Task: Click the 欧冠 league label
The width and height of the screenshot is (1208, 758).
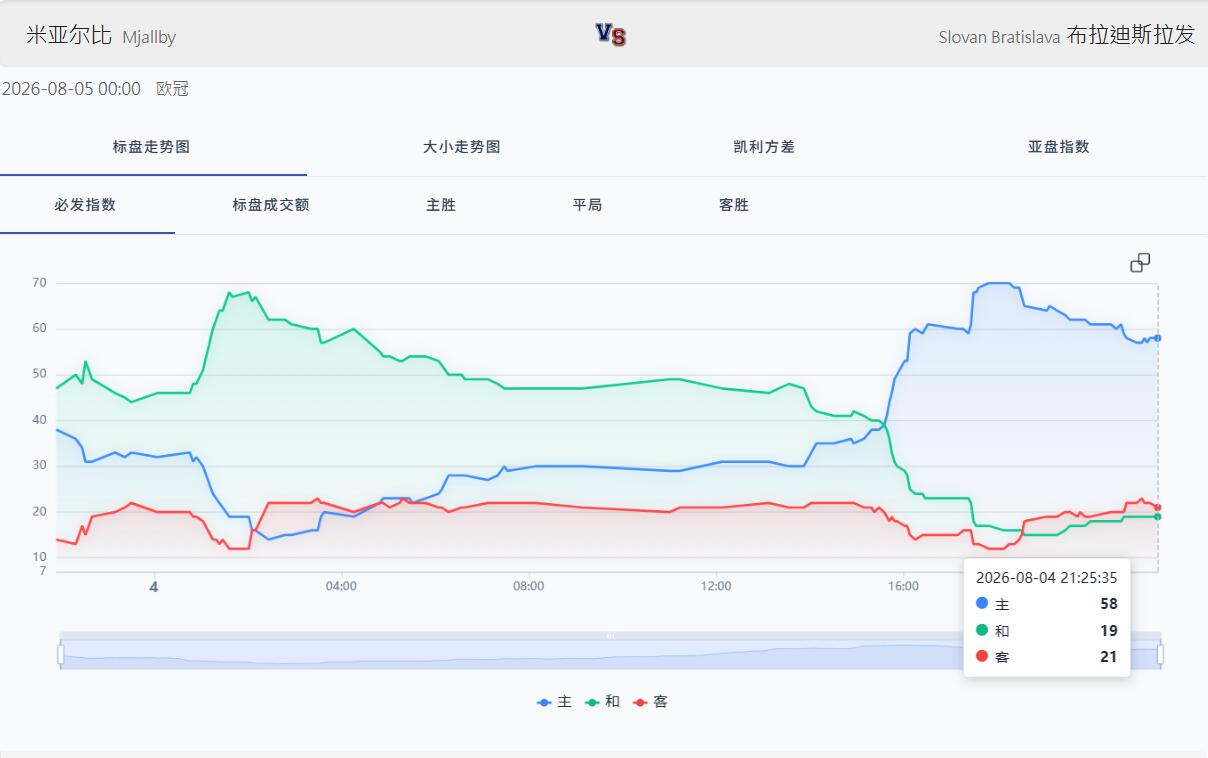Action: (x=172, y=89)
